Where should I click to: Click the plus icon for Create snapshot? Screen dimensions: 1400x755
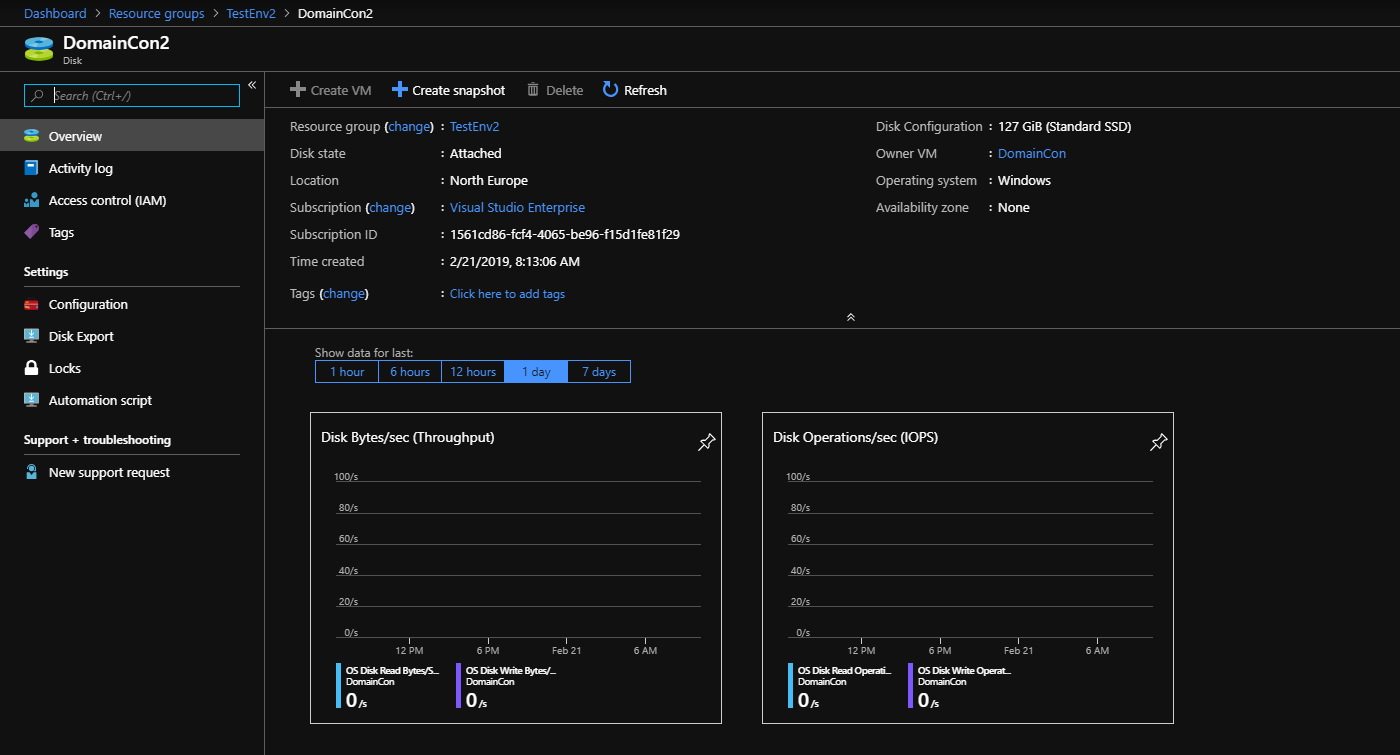pyautogui.click(x=400, y=90)
